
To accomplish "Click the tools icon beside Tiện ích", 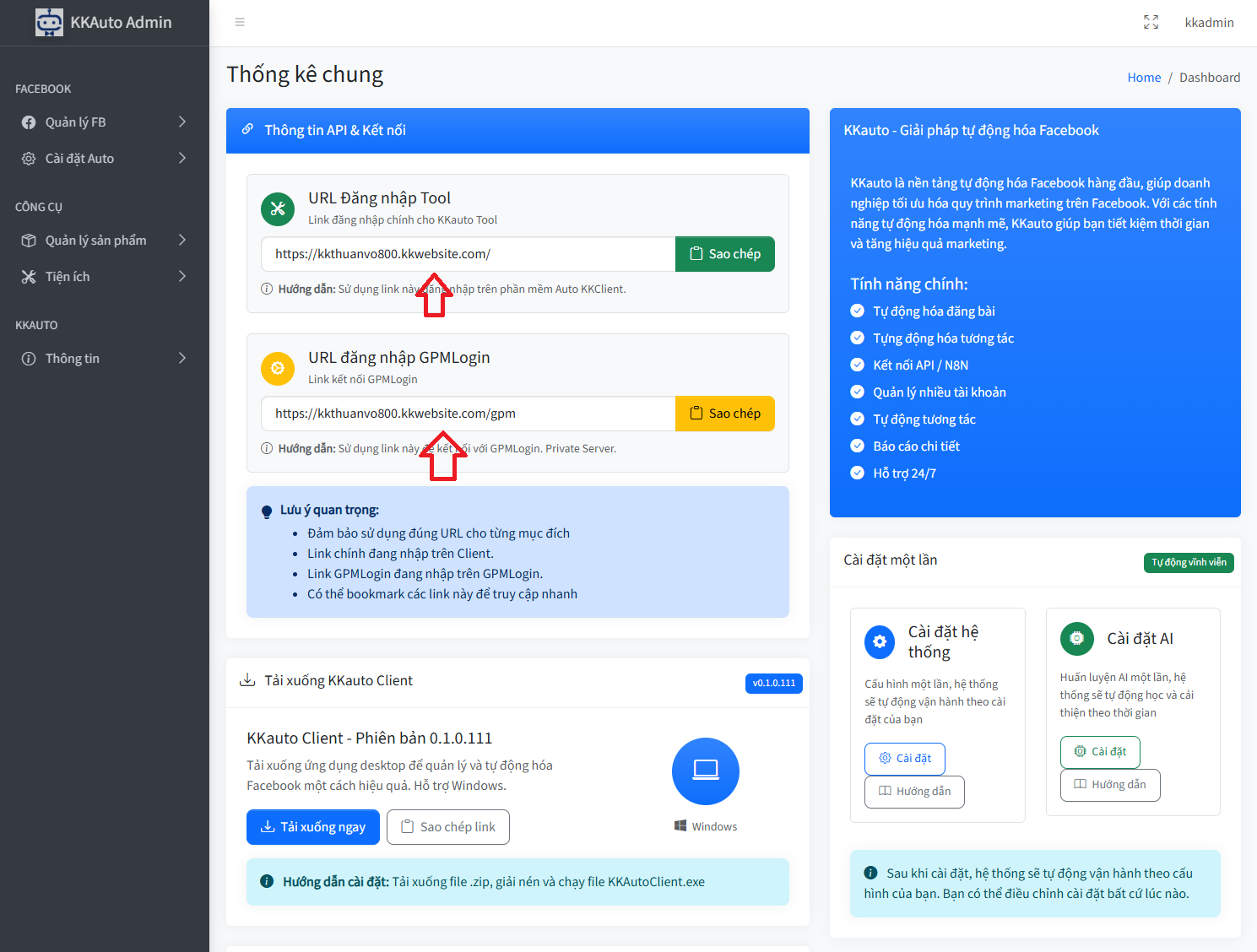I will [29, 277].
